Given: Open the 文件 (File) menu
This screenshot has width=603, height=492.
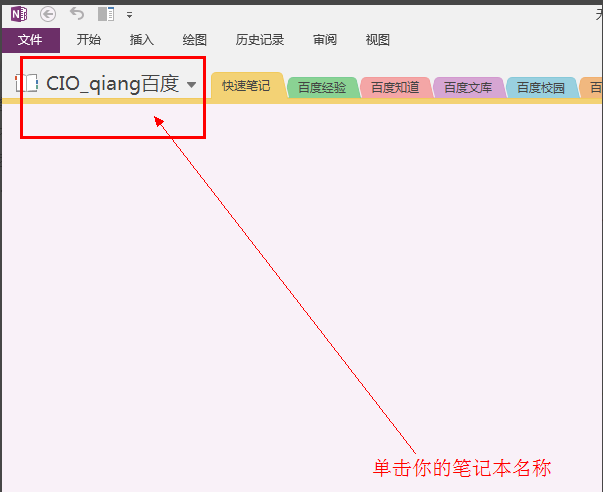Looking at the screenshot, I should tap(30, 40).
